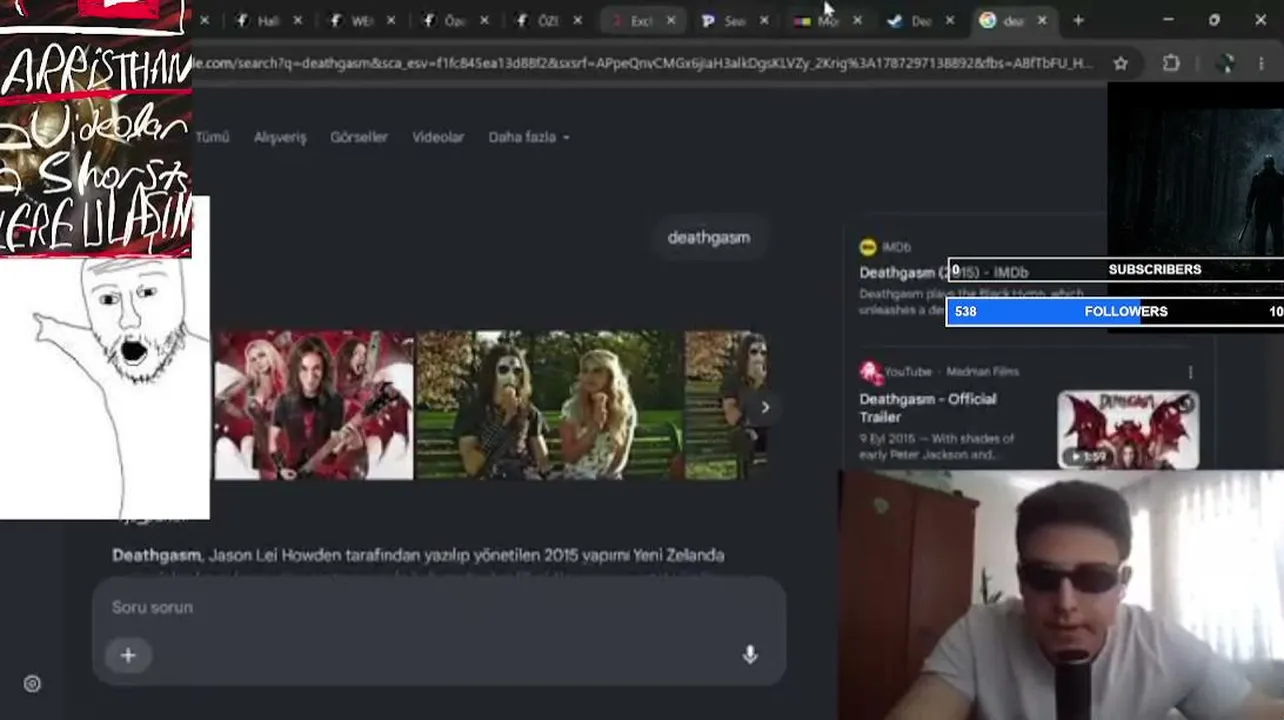Close the Facebook tab labeled ÖZI

tap(577, 21)
